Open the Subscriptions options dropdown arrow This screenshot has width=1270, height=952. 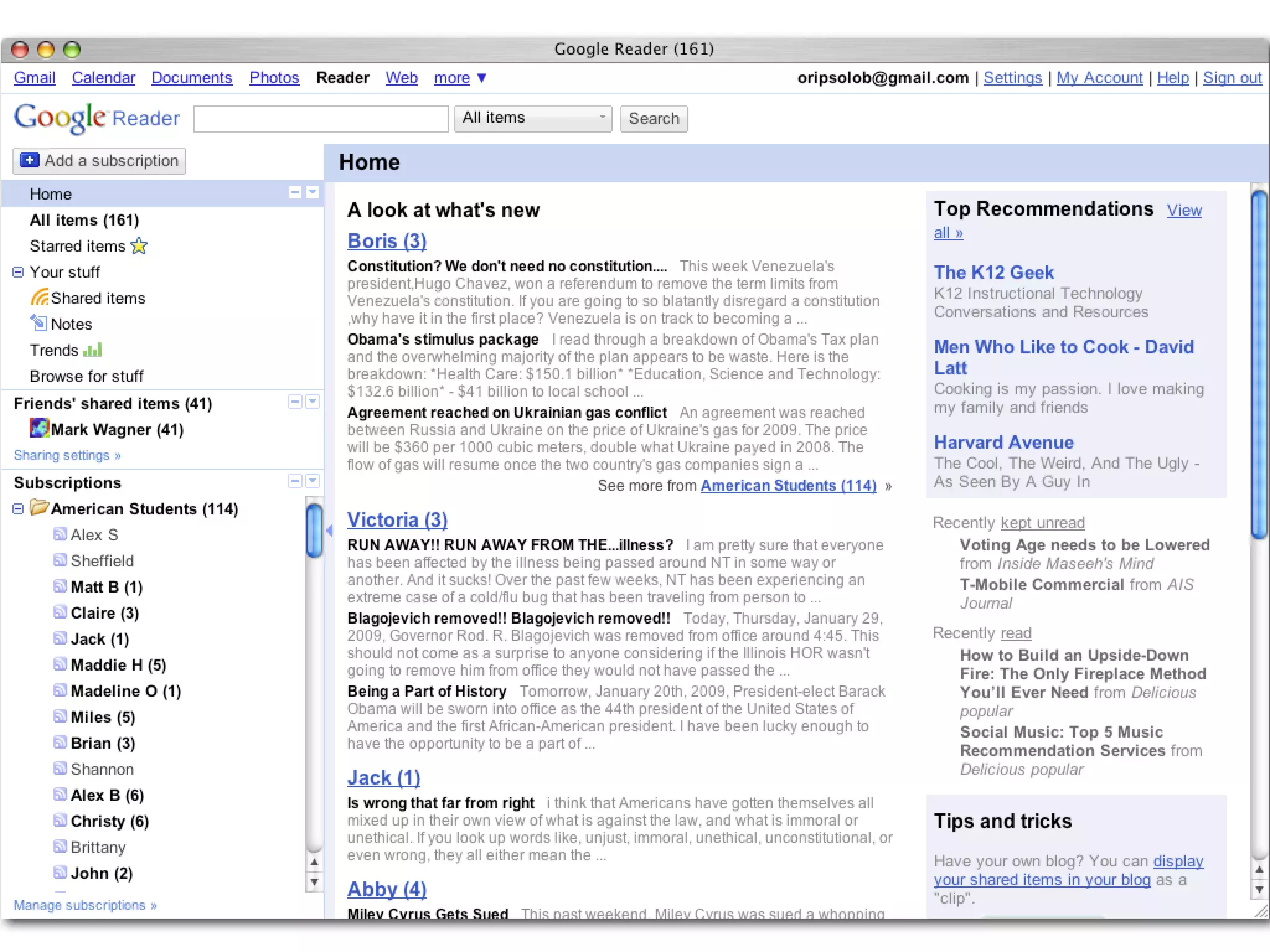[313, 482]
